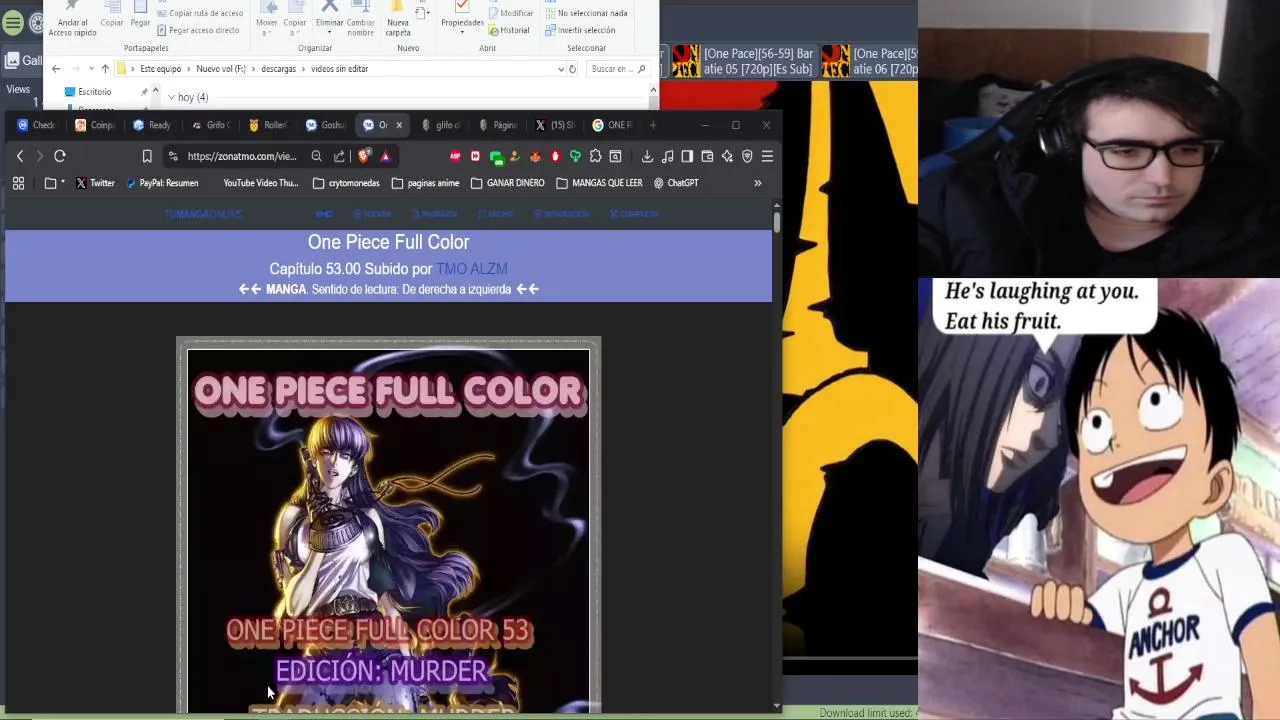Click Anclar al Acceso rápido in Explorer

(x=72, y=18)
